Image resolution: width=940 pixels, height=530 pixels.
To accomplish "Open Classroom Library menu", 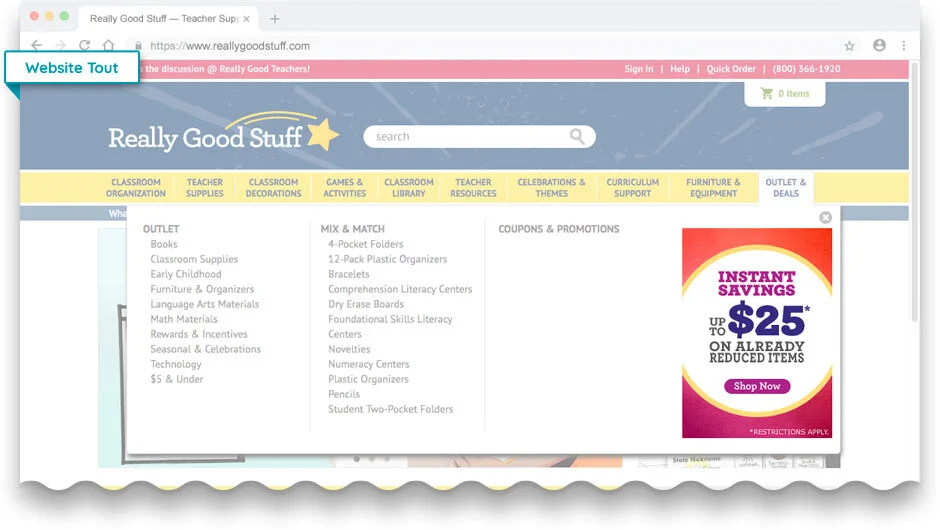I will (x=409, y=188).
